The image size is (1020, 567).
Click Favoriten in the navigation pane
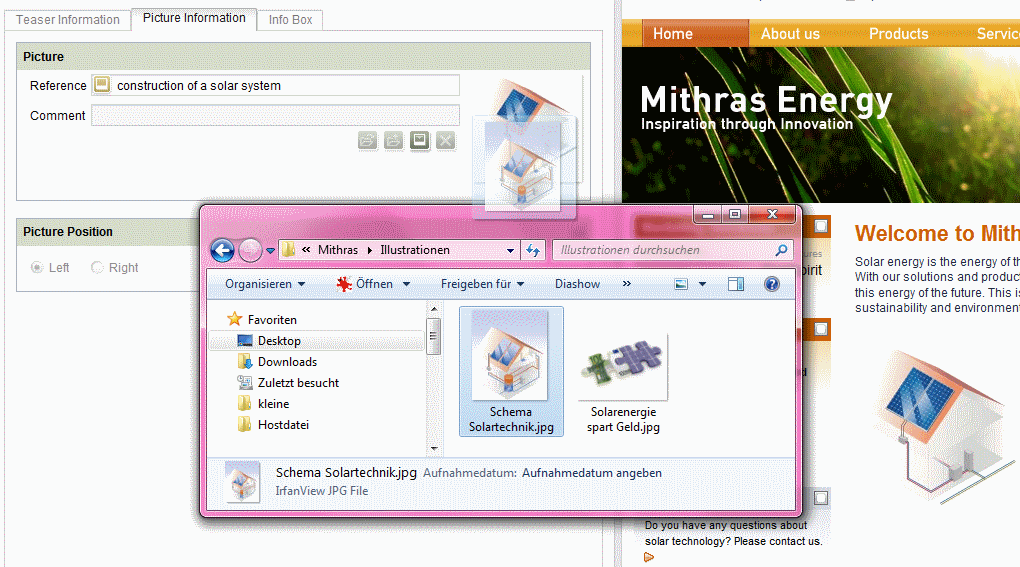click(x=272, y=319)
